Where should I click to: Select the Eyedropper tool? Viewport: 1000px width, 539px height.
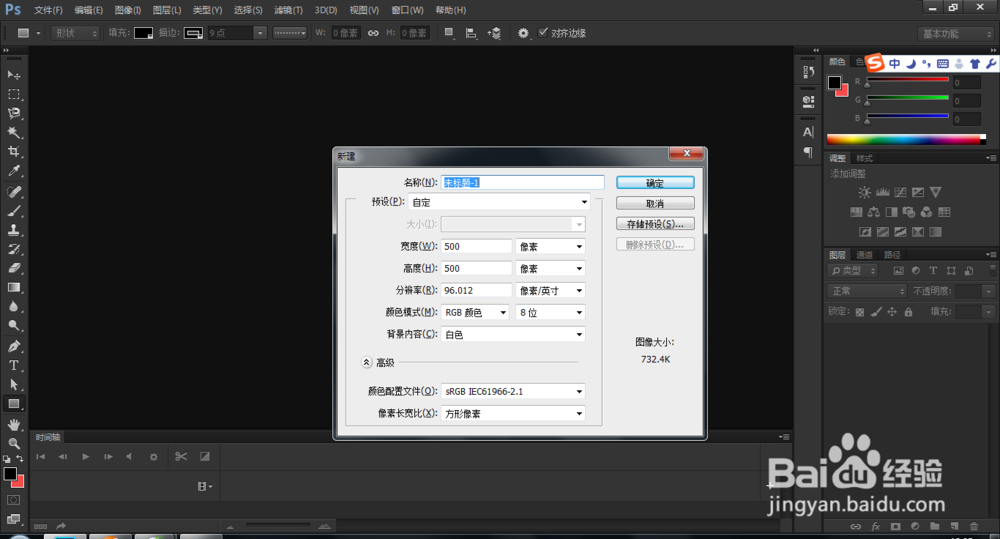(x=13, y=171)
